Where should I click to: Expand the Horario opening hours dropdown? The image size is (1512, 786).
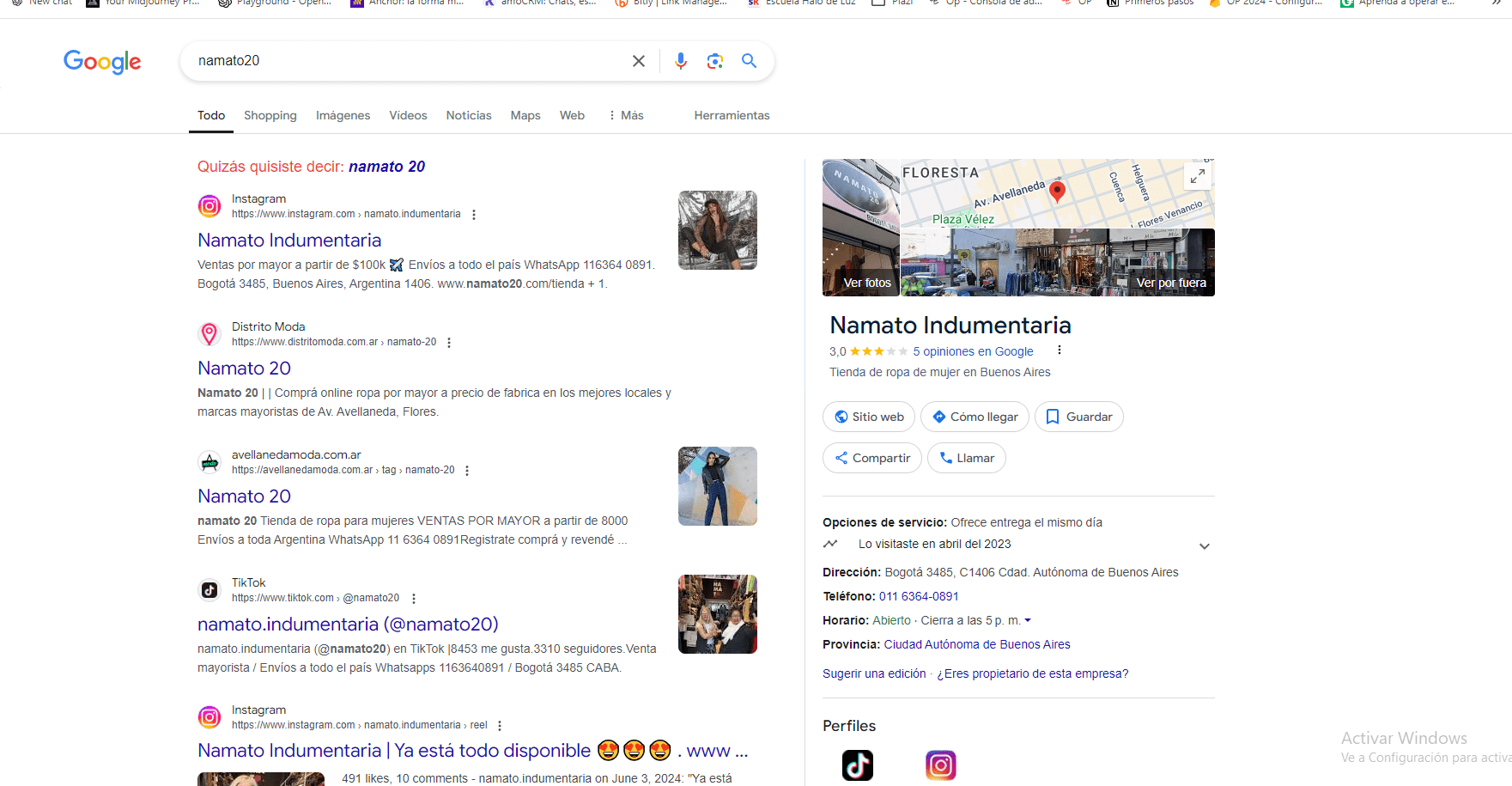[1027, 620]
